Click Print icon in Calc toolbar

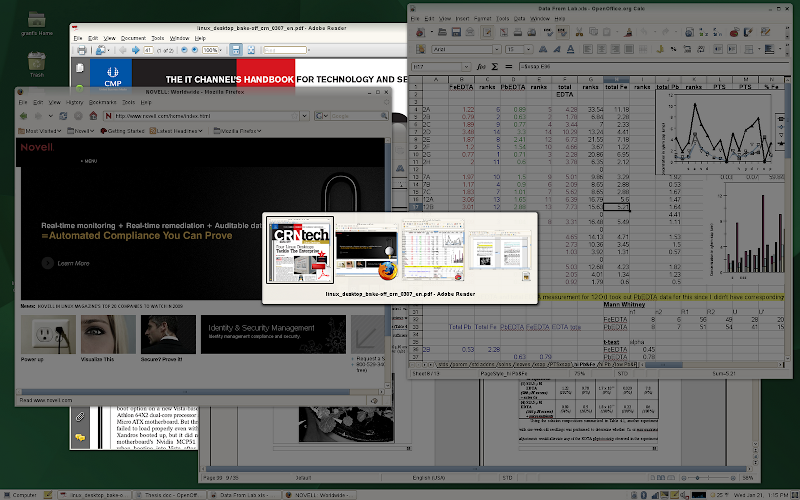518,32
